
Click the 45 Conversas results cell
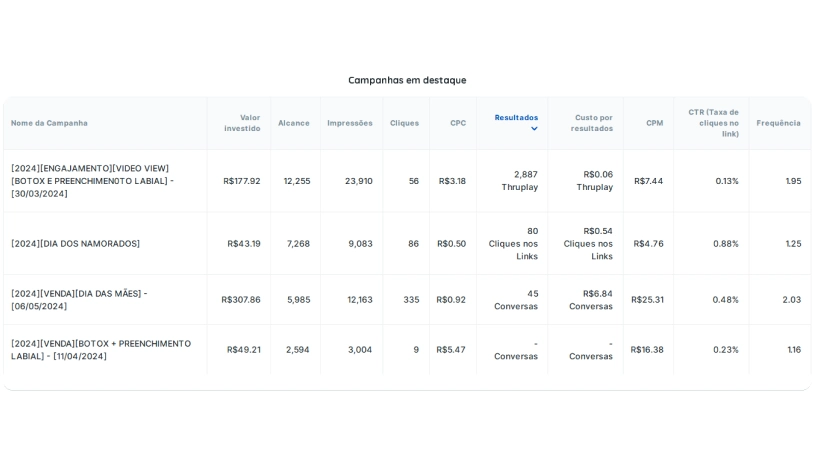(x=512, y=300)
